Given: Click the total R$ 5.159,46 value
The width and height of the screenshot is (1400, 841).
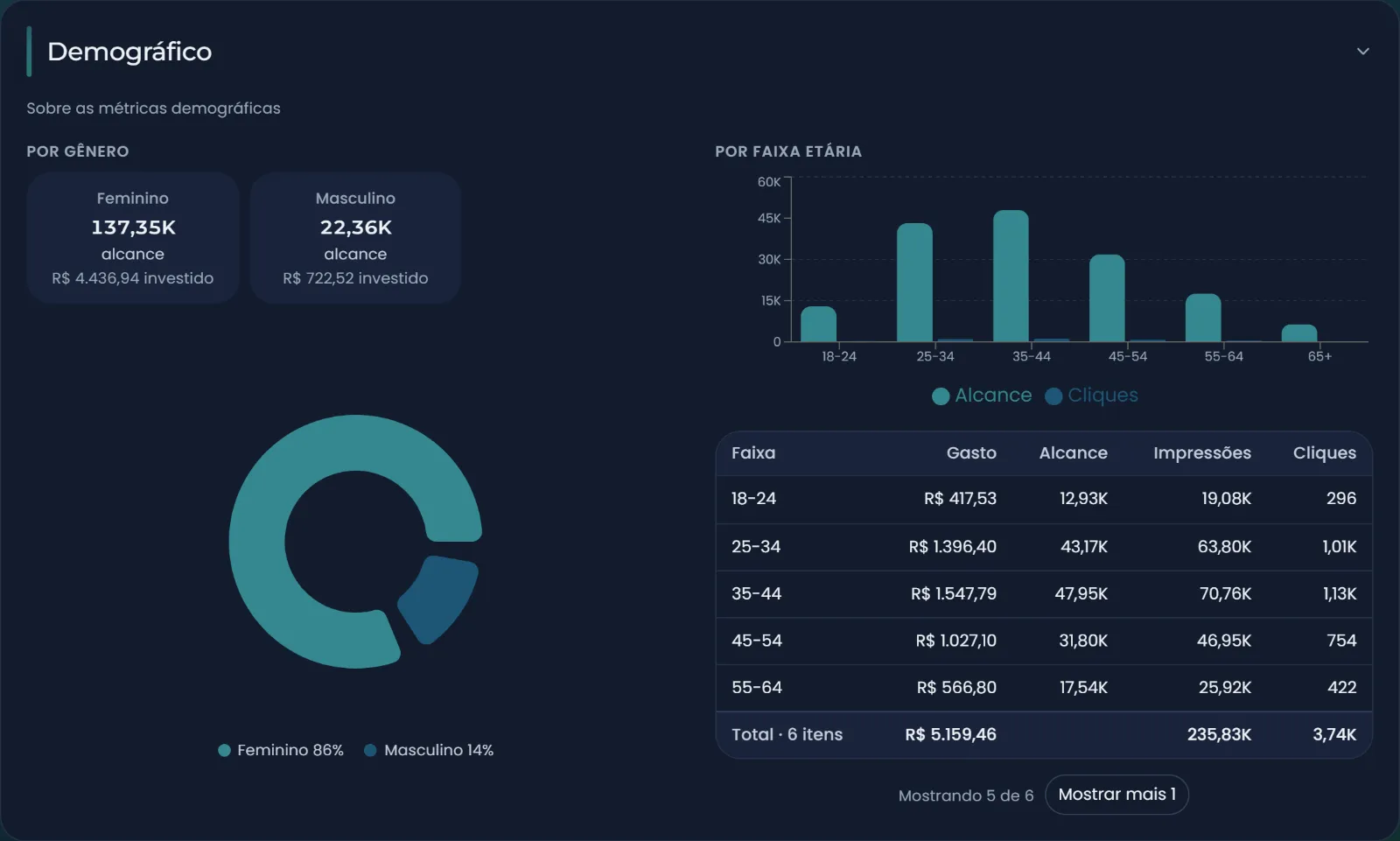Looking at the screenshot, I should point(950,735).
